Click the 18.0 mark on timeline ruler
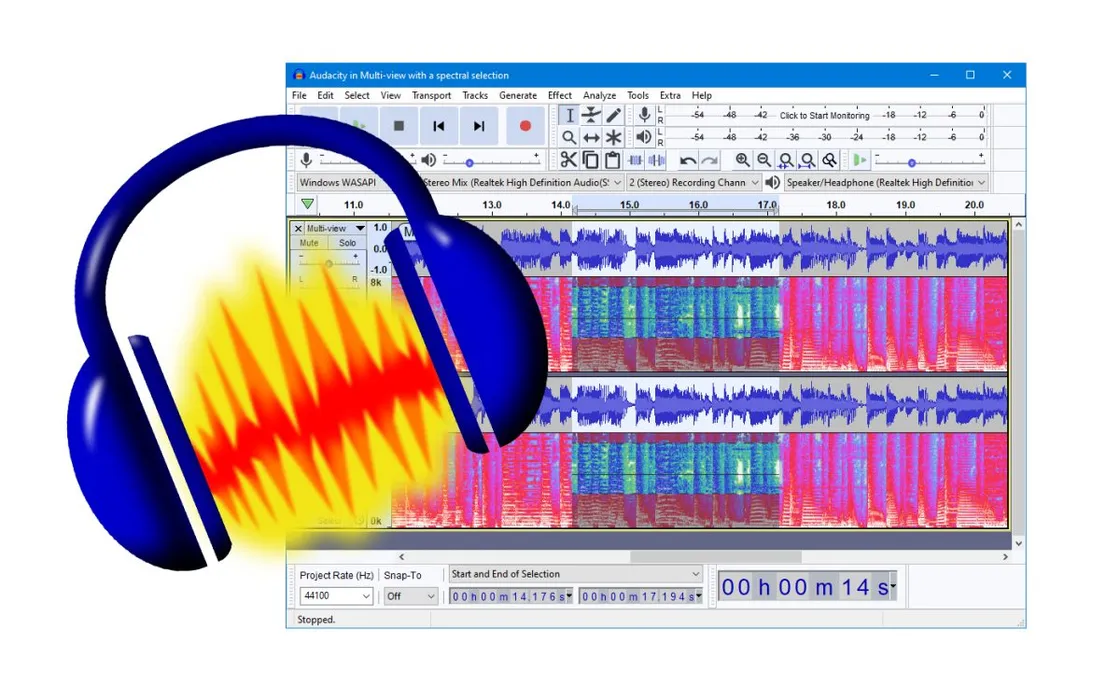Viewport: 1120px width, 700px height. tap(836, 205)
